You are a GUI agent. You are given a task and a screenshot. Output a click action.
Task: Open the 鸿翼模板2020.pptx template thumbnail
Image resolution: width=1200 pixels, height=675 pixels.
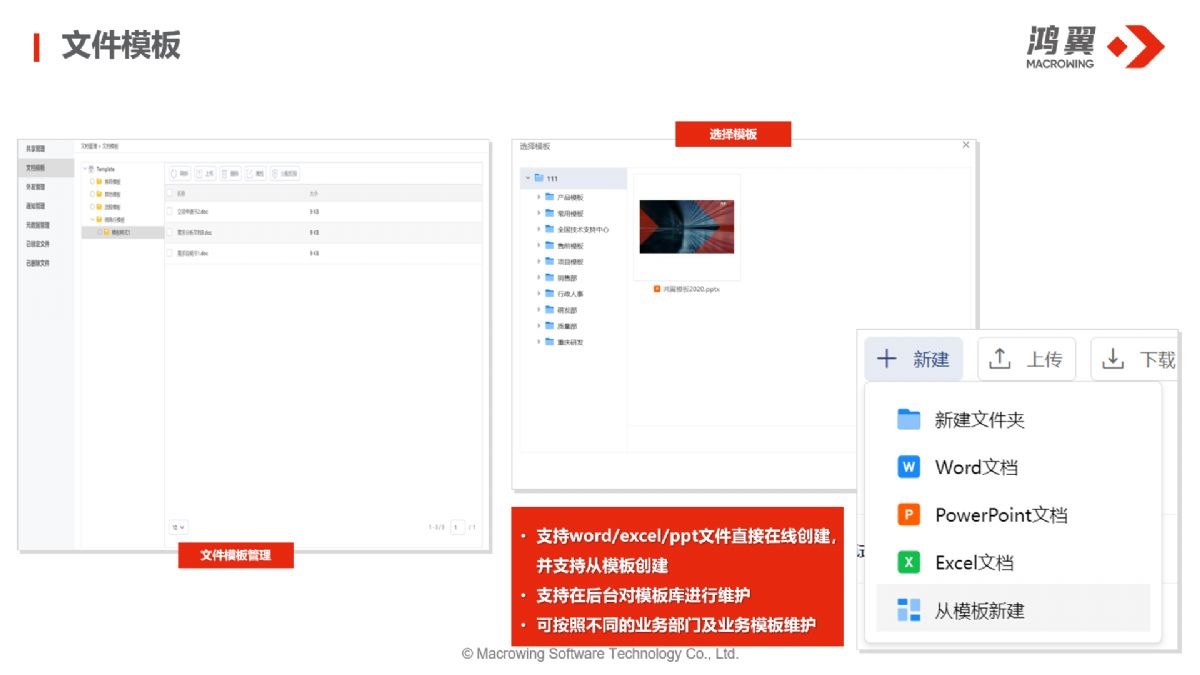(x=686, y=227)
